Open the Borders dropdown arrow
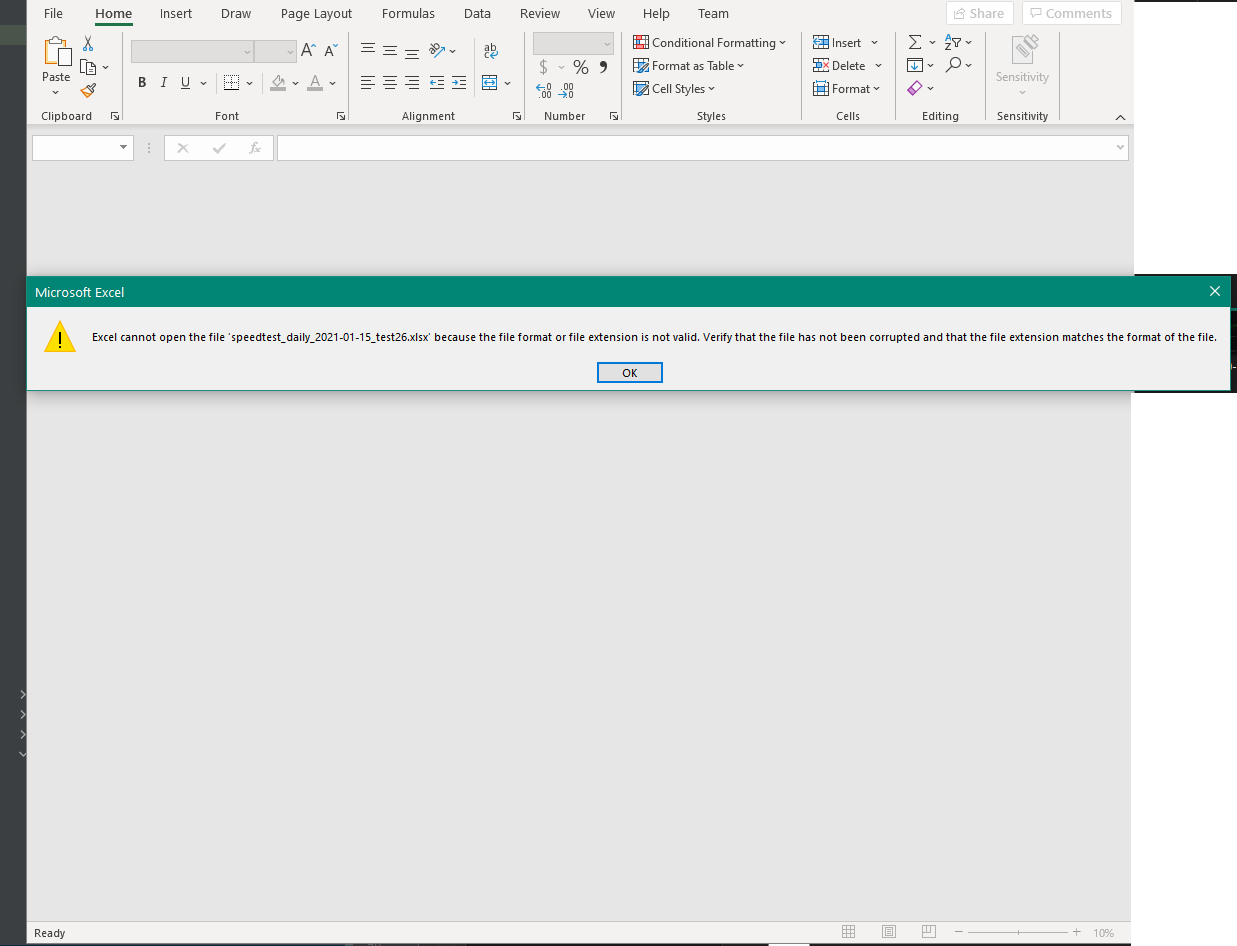1237x946 pixels. click(250, 82)
